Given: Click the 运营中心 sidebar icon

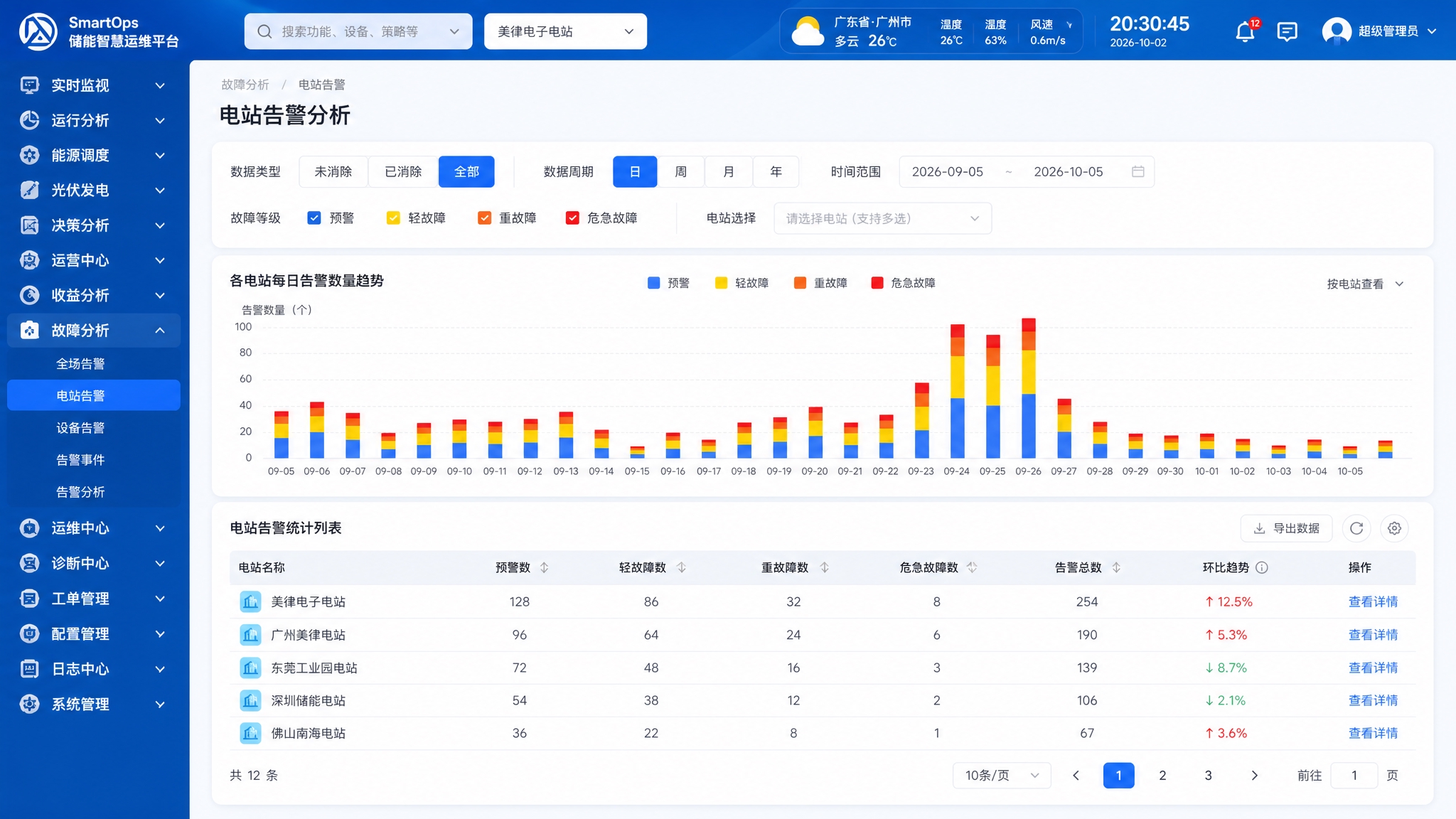Looking at the screenshot, I should (29, 260).
